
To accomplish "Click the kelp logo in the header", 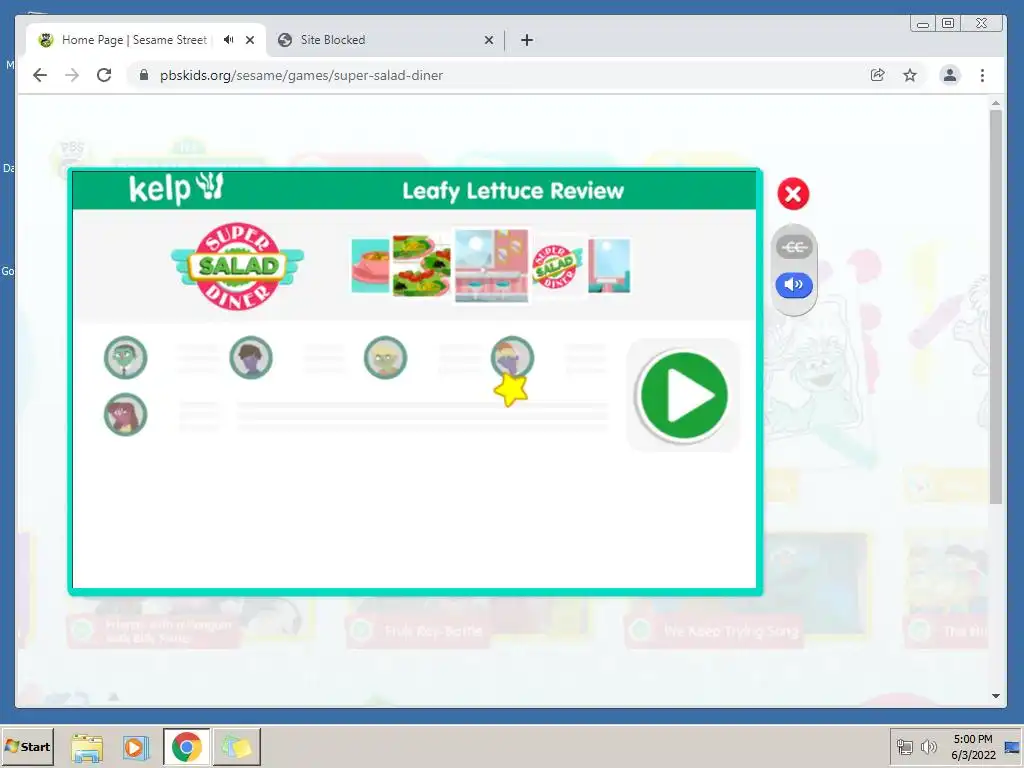I will point(176,189).
